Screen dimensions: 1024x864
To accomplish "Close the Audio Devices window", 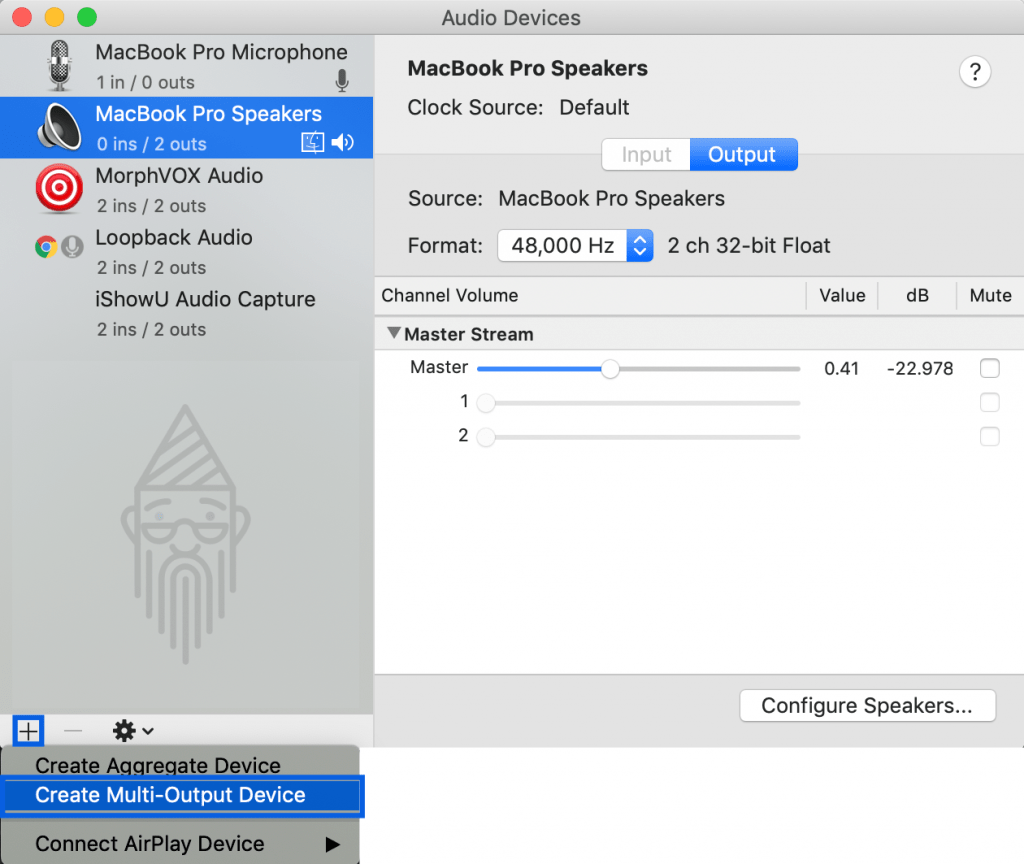I will [x=22, y=17].
